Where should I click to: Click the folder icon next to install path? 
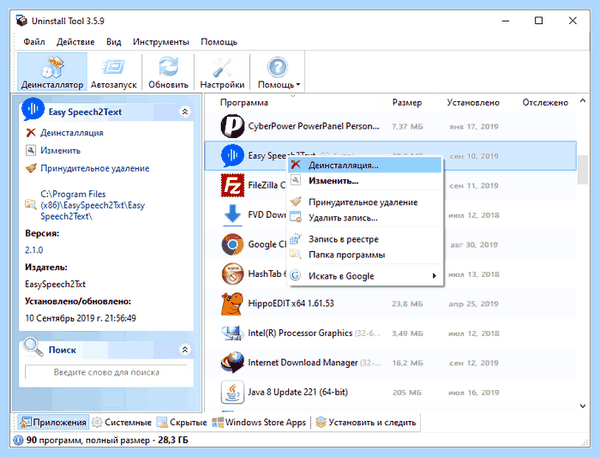click(x=30, y=204)
